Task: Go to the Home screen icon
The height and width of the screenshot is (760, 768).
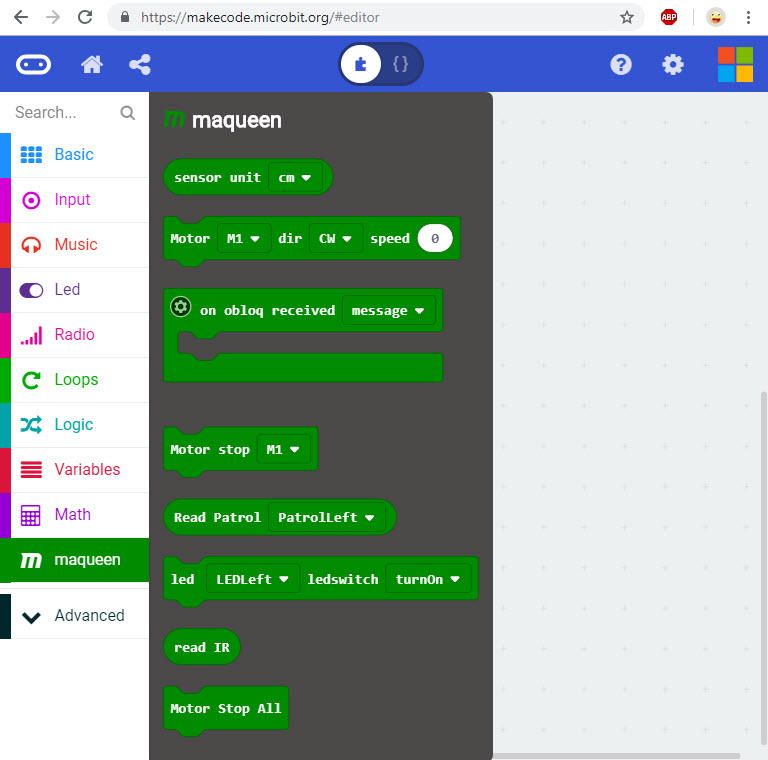Action: [92, 65]
